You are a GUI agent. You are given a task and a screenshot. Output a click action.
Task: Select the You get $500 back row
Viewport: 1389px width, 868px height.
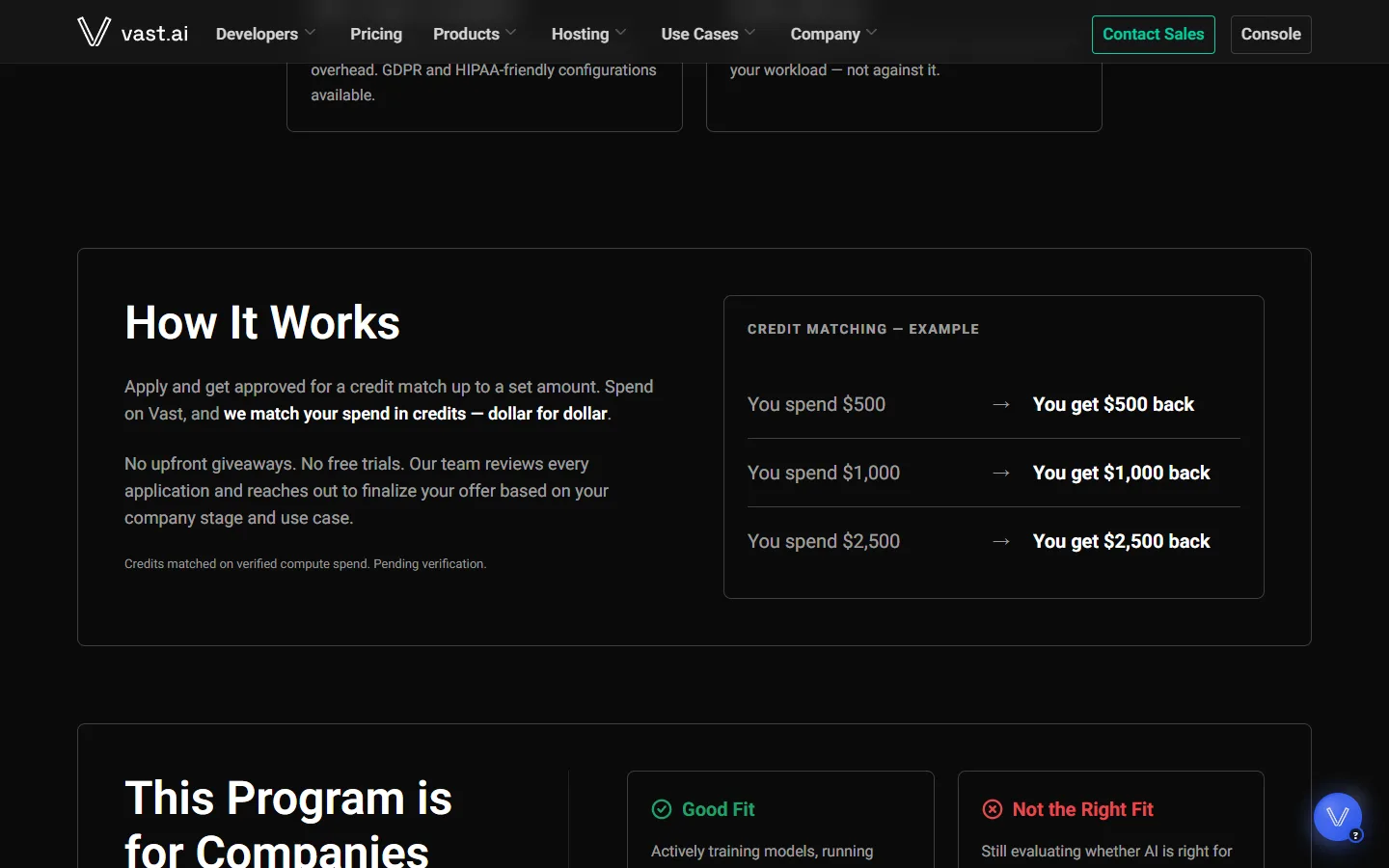click(994, 404)
